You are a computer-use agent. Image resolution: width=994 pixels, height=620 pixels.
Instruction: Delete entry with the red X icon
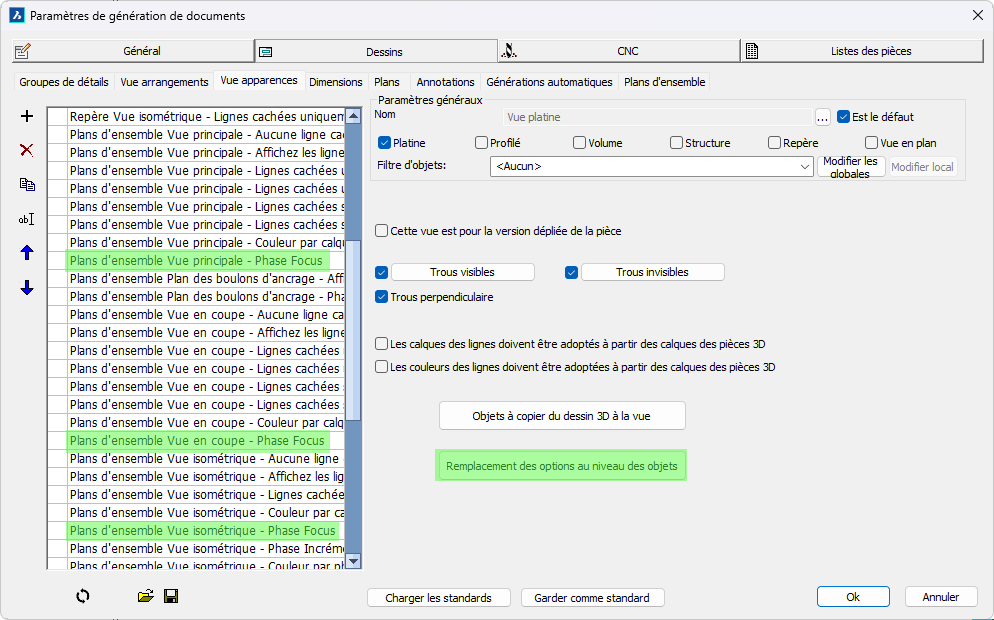(x=27, y=150)
